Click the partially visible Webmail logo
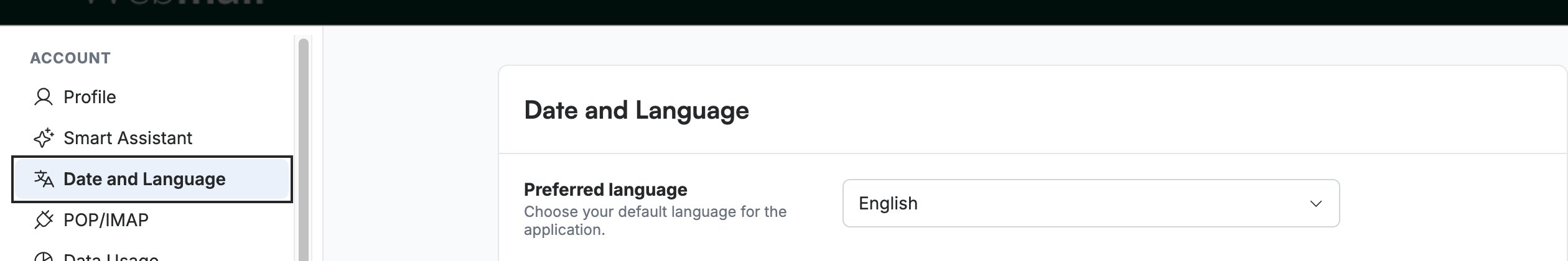Image resolution: width=1568 pixels, height=261 pixels. pos(174,3)
